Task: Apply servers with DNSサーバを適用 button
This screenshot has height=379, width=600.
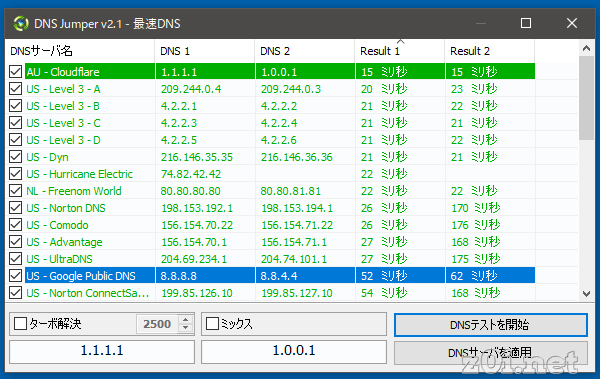Action: [491, 353]
